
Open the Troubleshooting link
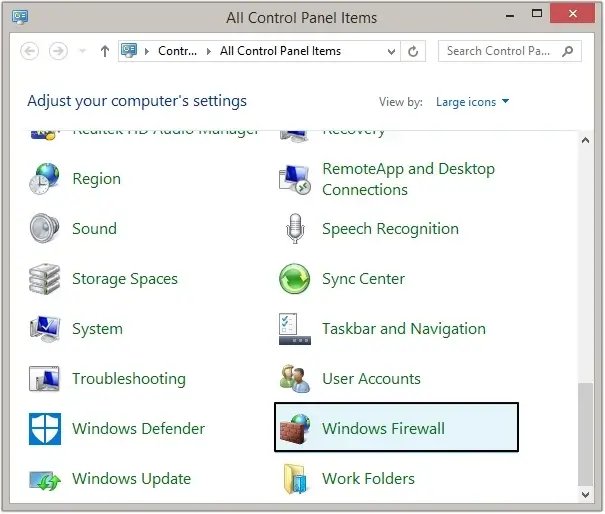coord(129,379)
